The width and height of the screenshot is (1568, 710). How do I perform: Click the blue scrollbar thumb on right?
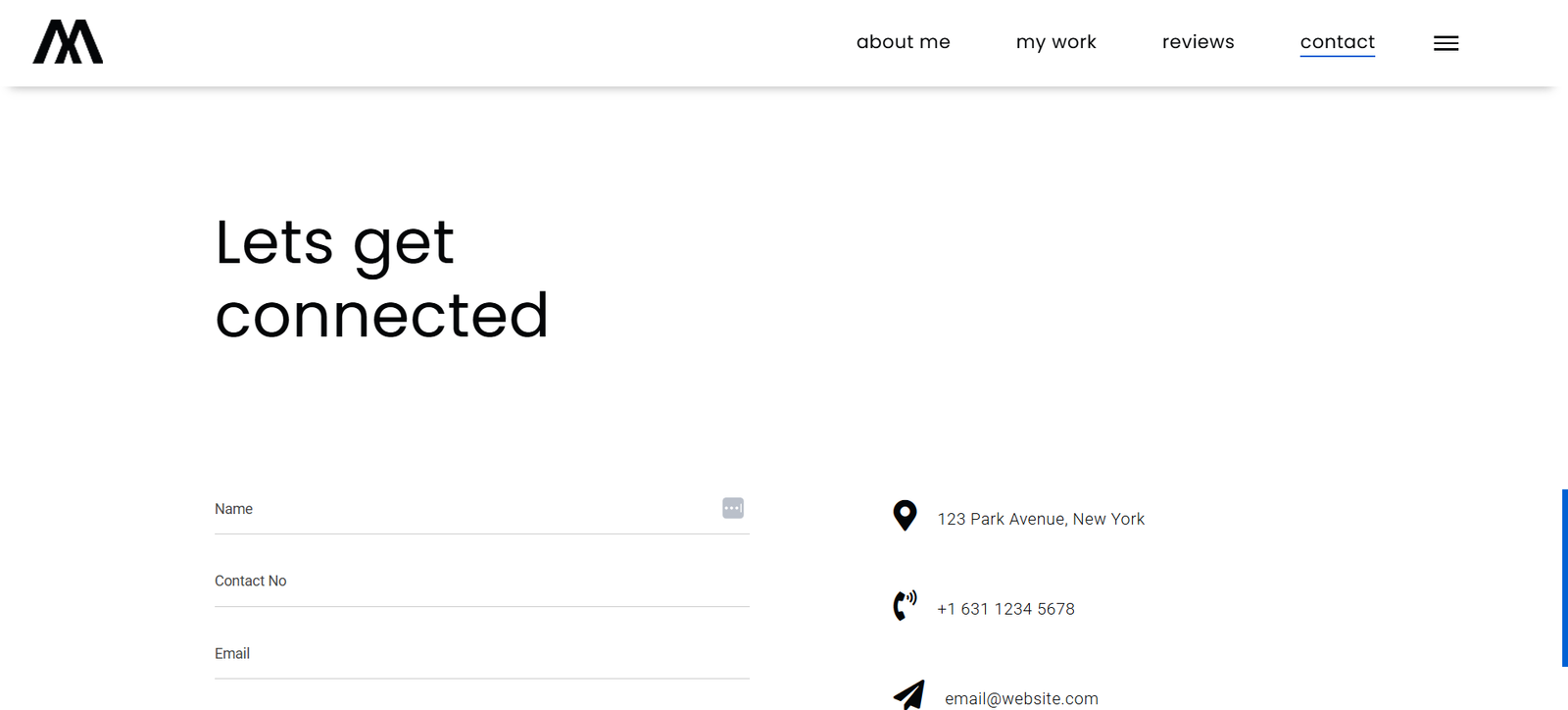[x=1564, y=579]
